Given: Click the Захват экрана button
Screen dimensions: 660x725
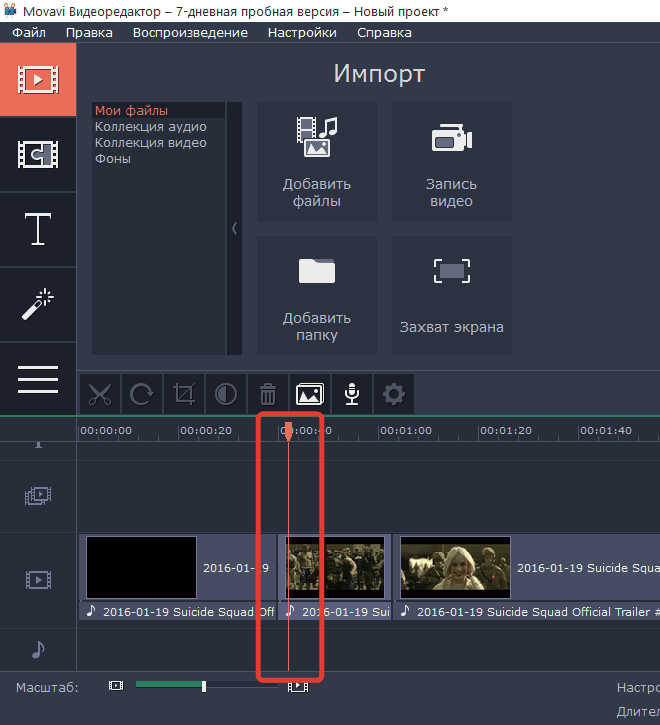Looking at the screenshot, I should coord(451,295).
